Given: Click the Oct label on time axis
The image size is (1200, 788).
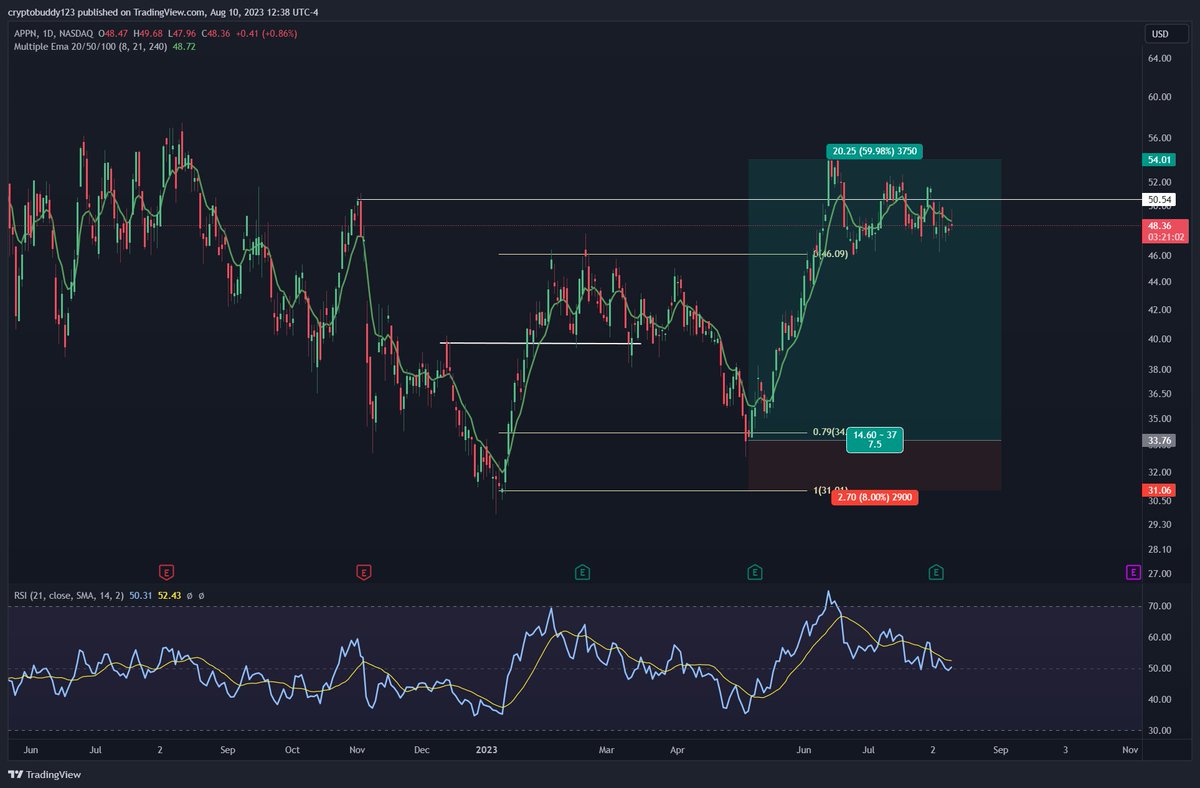Looking at the screenshot, I should click(292, 748).
